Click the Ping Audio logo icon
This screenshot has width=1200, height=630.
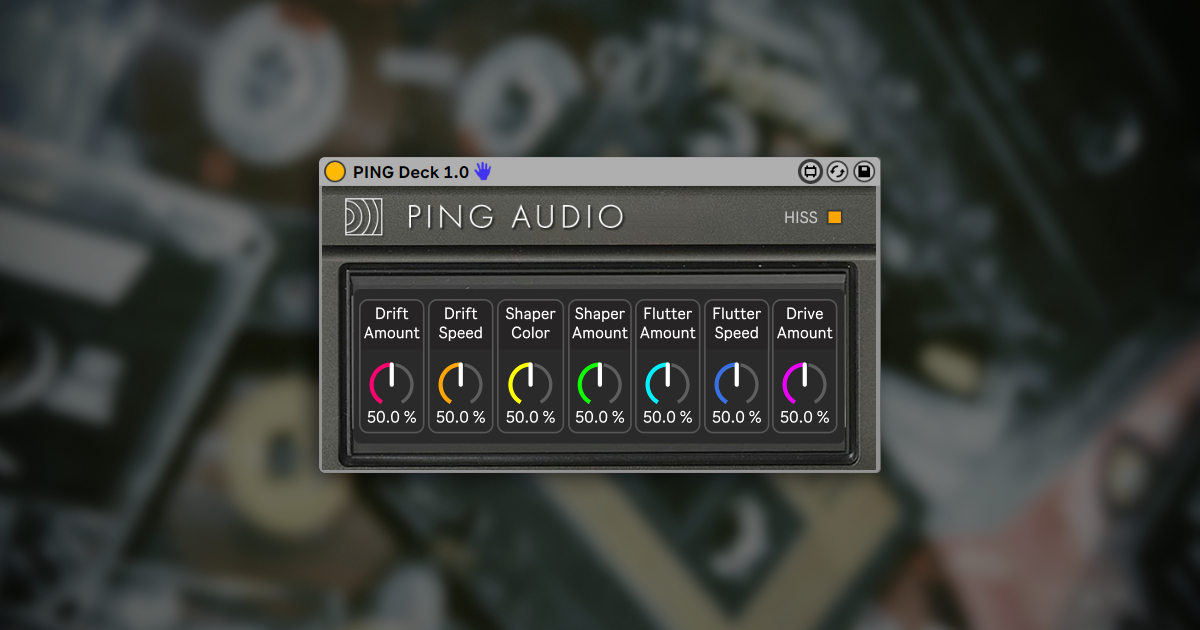pos(363,217)
